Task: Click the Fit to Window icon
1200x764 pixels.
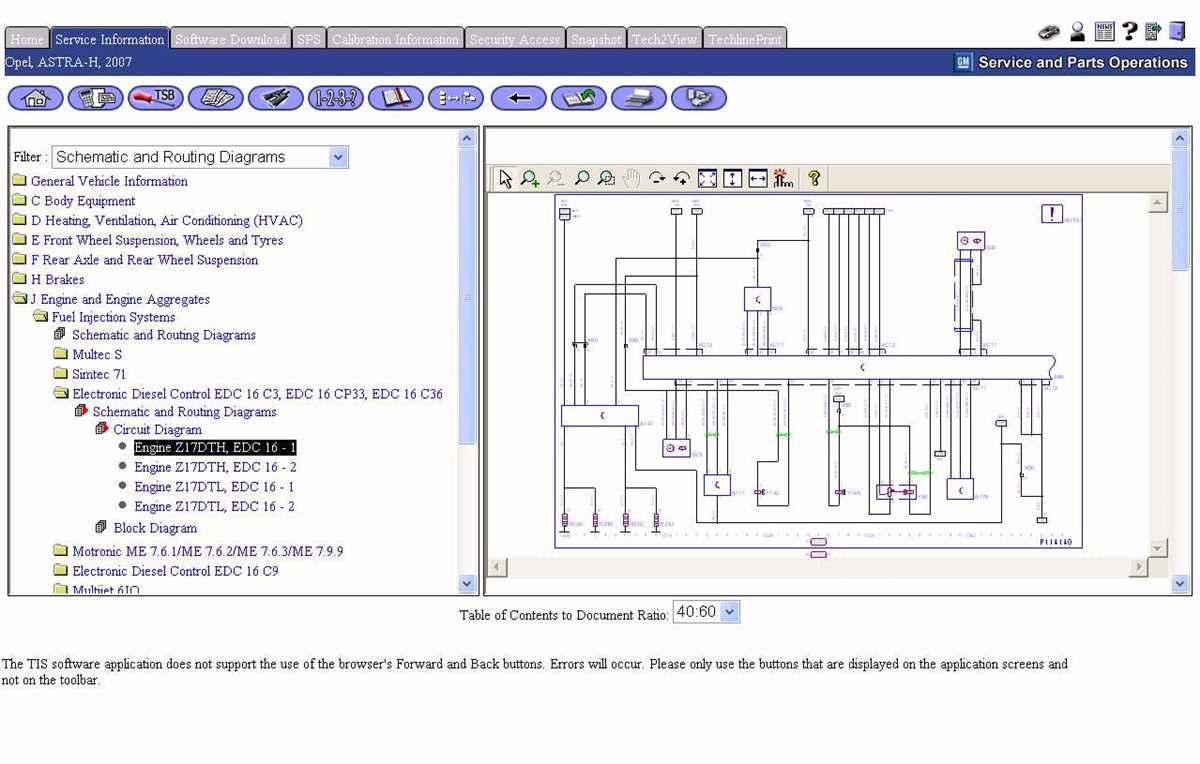Action: [x=707, y=177]
